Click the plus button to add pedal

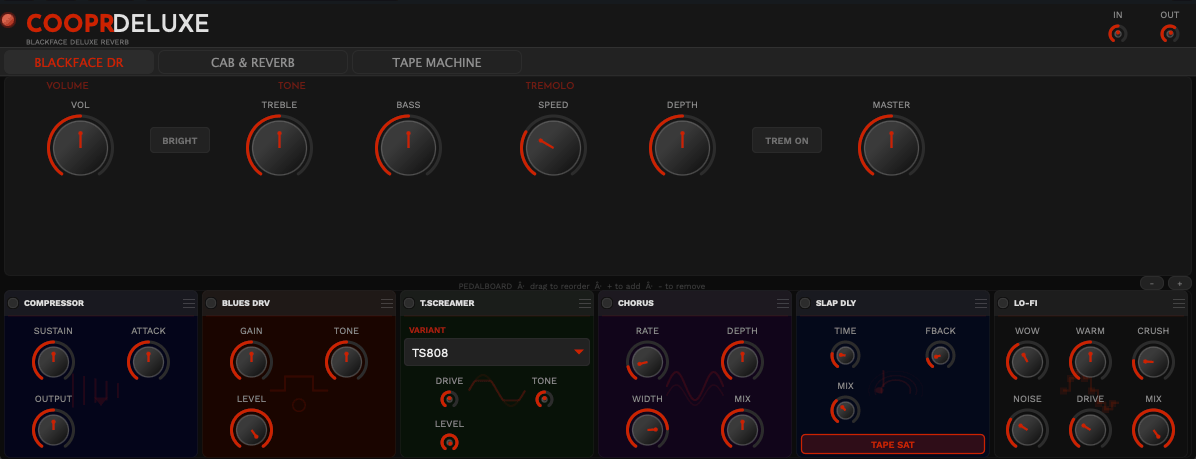coord(1179,283)
